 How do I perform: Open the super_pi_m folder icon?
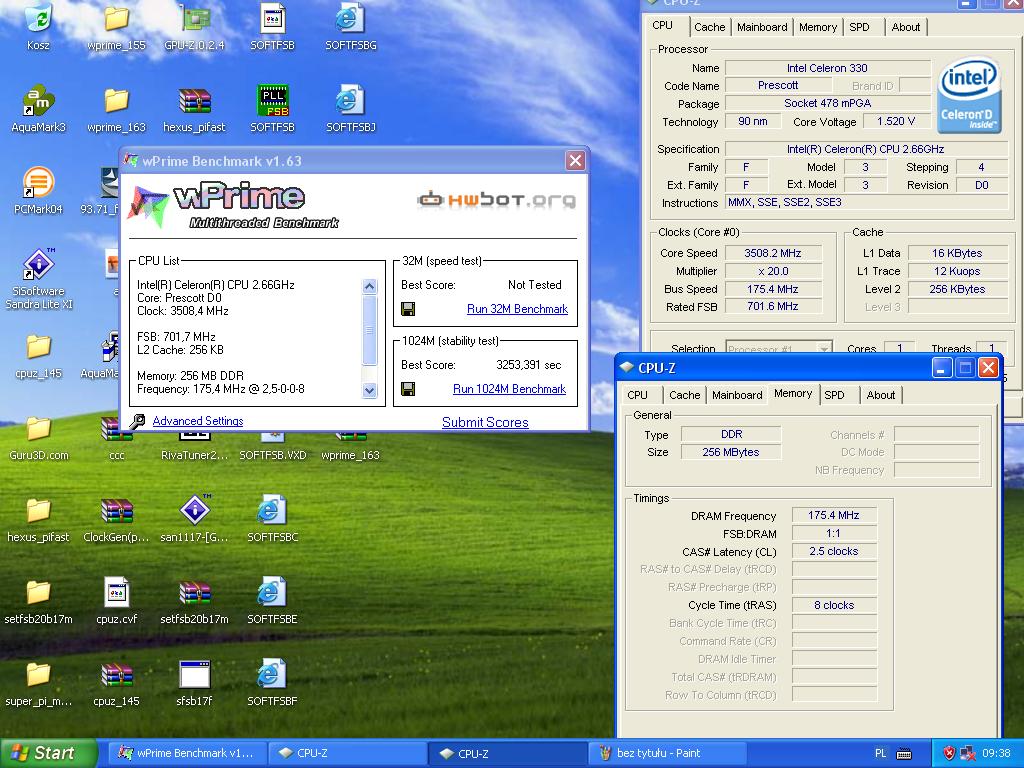coord(39,675)
